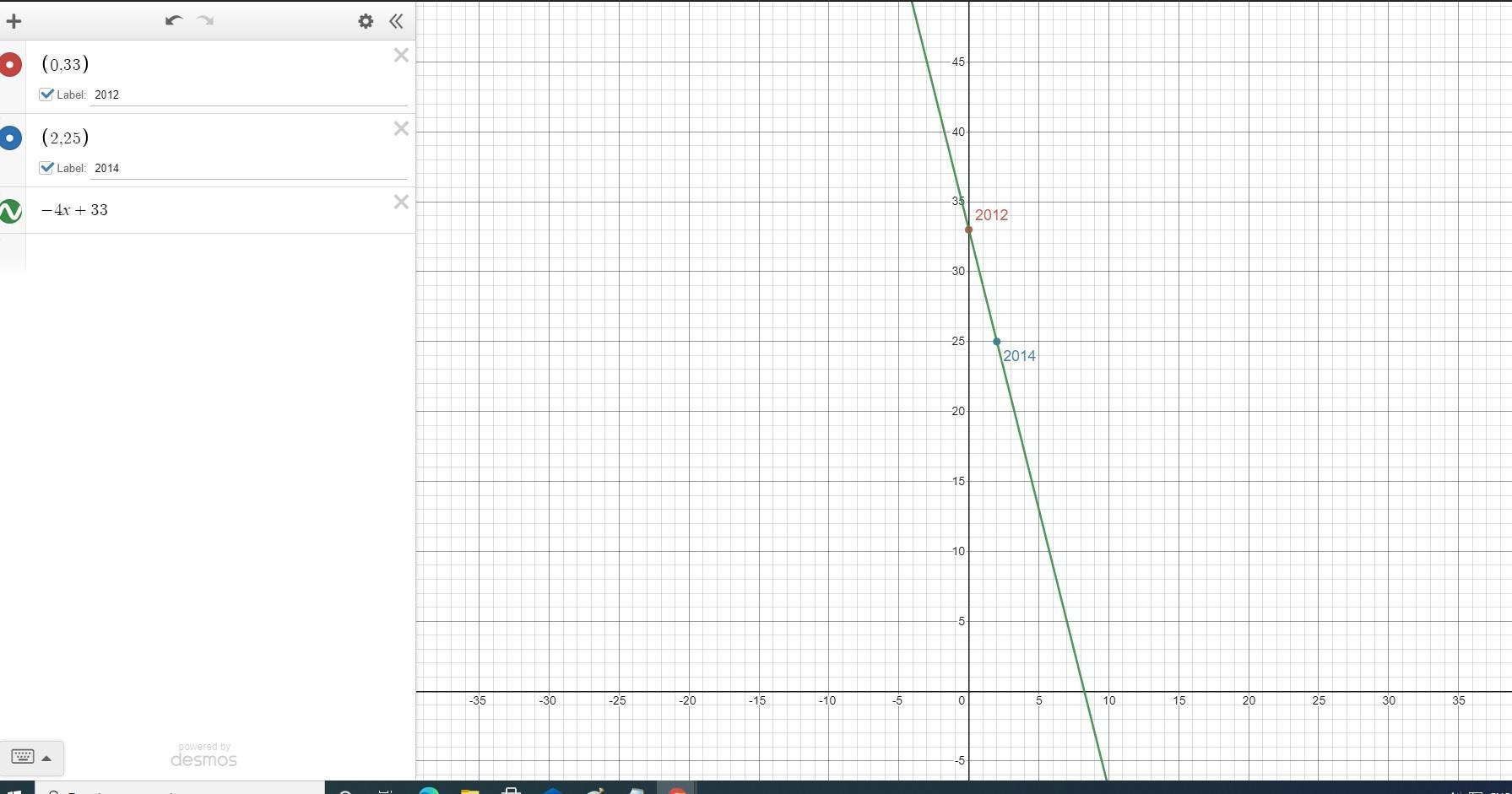Select the red 2012 point on graph
1512x794 pixels.
pyautogui.click(x=968, y=230)
